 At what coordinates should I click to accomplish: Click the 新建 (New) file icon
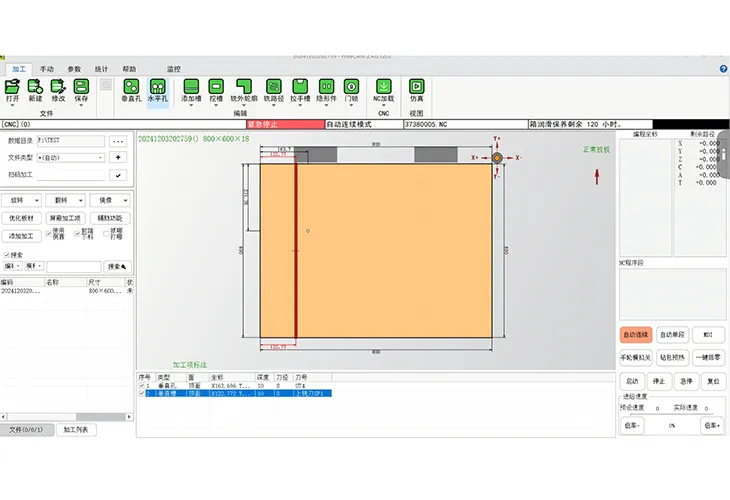[35, 90]
